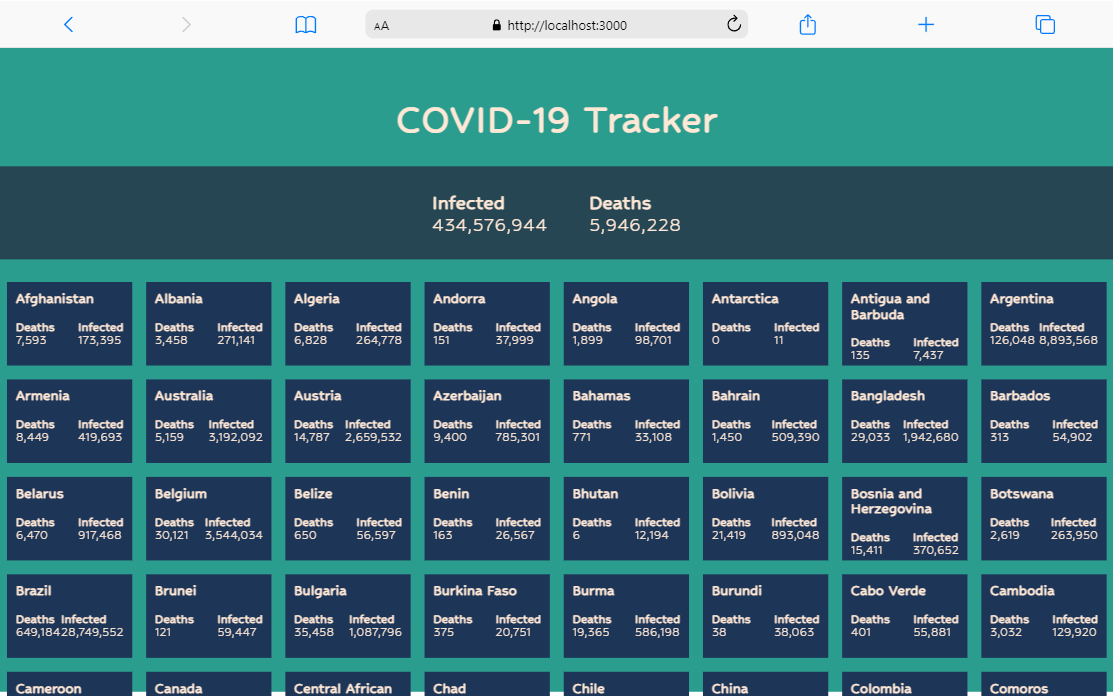Viewport: 1113px width, 696px height.
Task: Click the Burkina Faso card title
Action: [475, 591]
